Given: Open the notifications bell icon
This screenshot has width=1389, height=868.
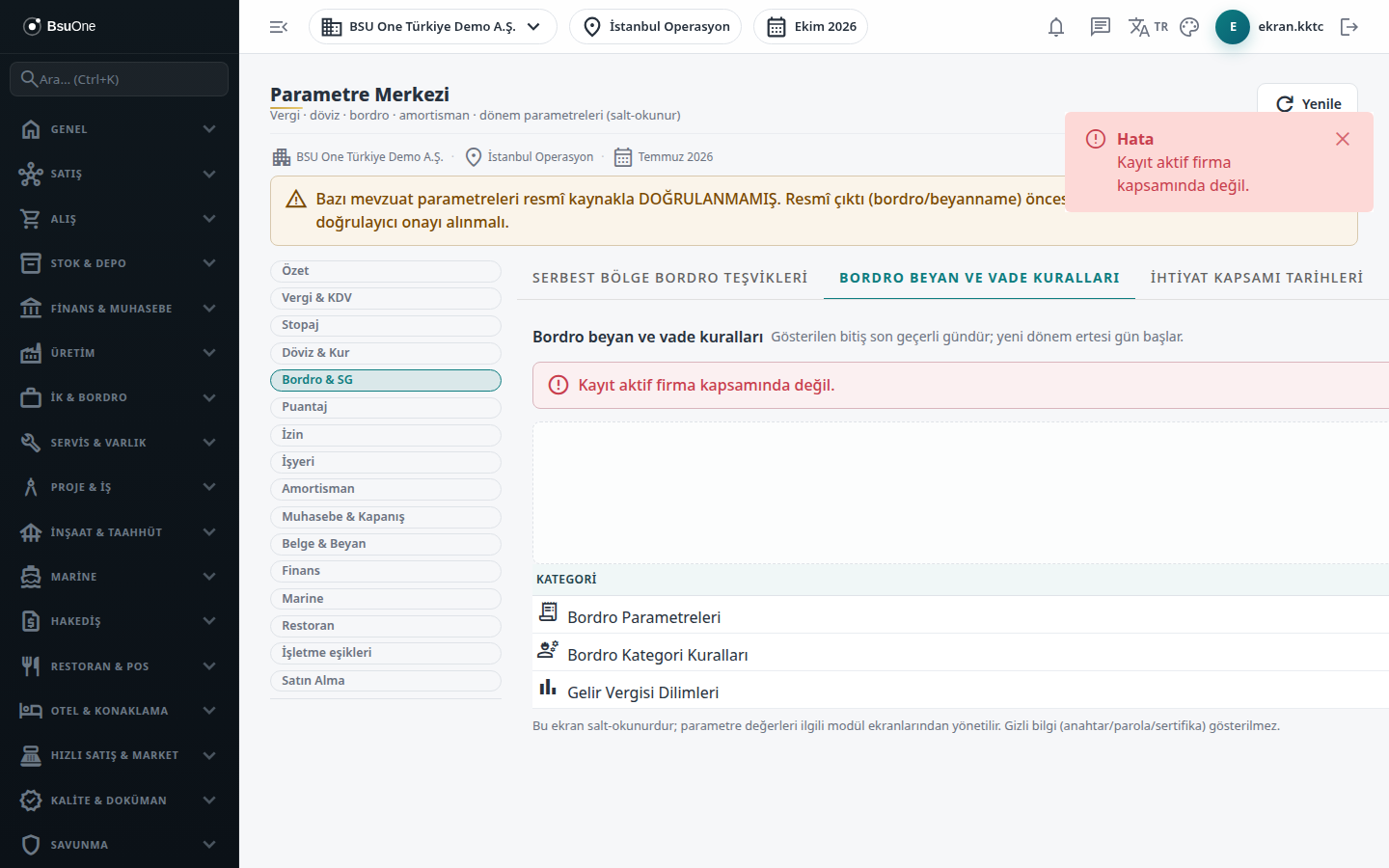Looking at the screenshot, I should tap(1056, 27).
